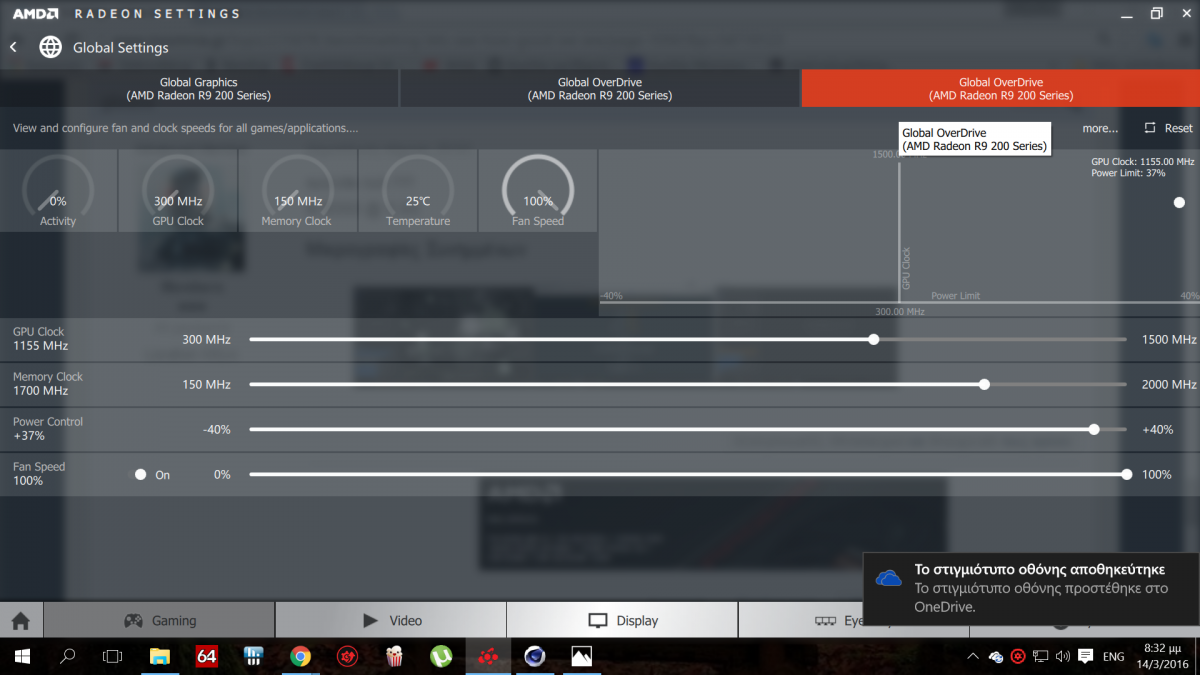Viewport: 1200px width, 675px height.
Task: Open the AIDA64 taskbar icon
Action: click(x=207, y=657)
